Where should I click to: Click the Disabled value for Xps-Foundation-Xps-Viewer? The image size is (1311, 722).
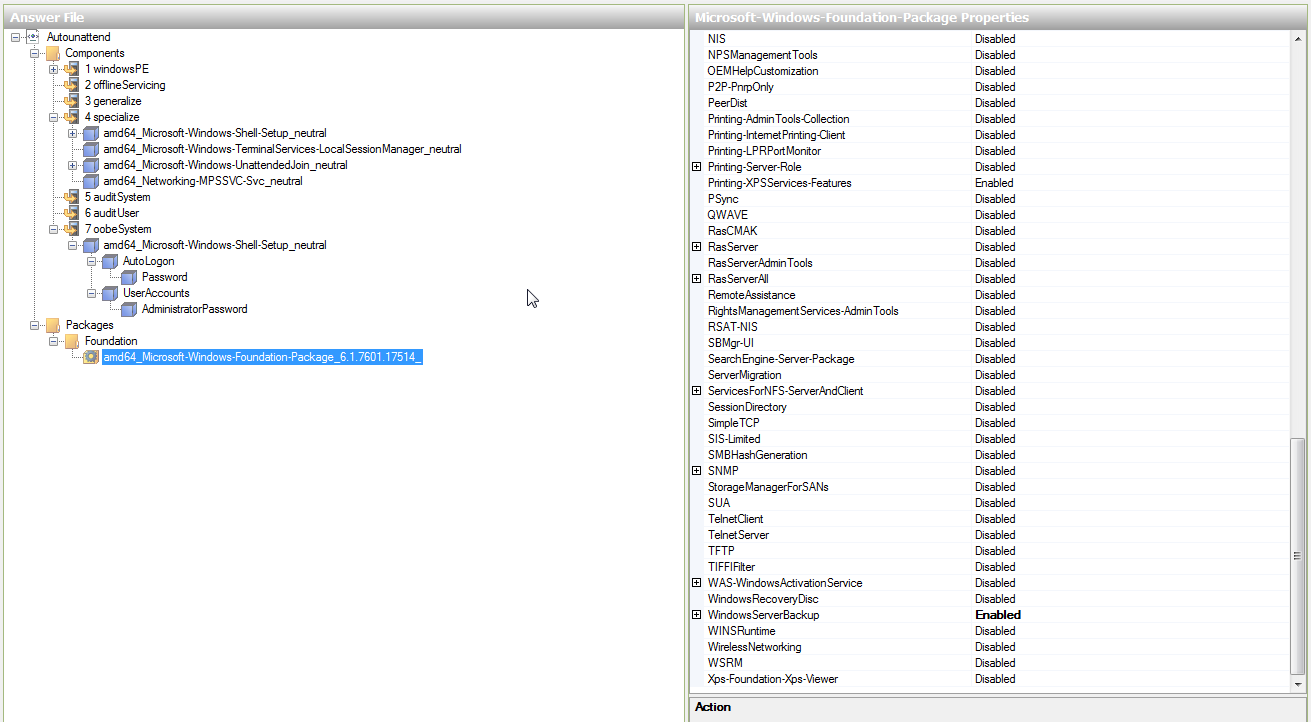[x=995, y=679]
